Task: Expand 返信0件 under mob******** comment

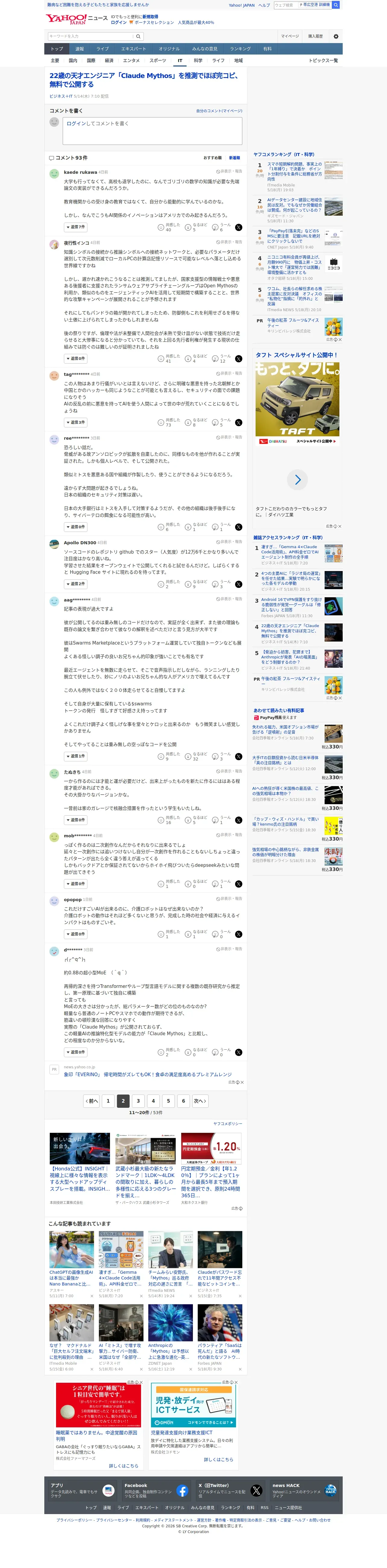Action: point(76,884)
